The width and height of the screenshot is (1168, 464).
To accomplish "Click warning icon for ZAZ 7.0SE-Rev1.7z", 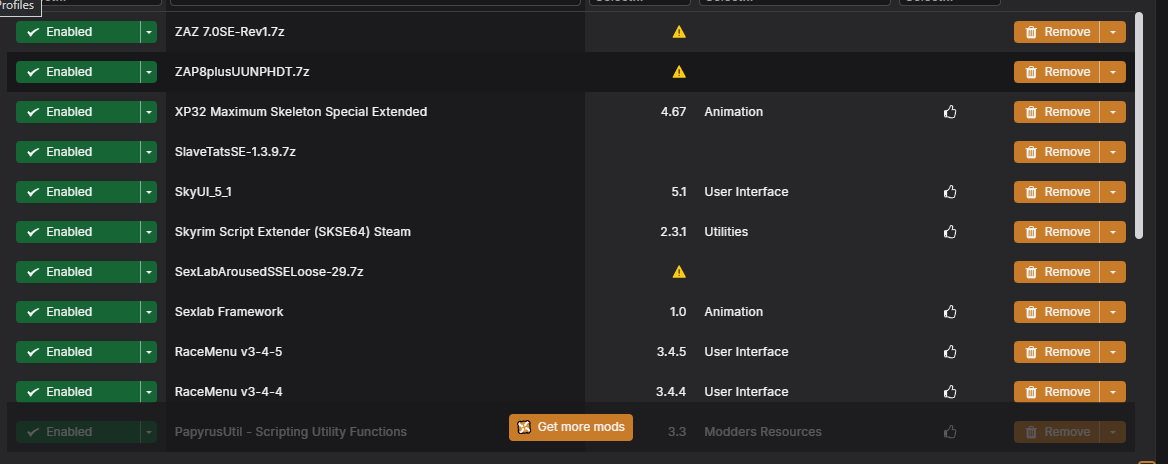I will point(679,32).
